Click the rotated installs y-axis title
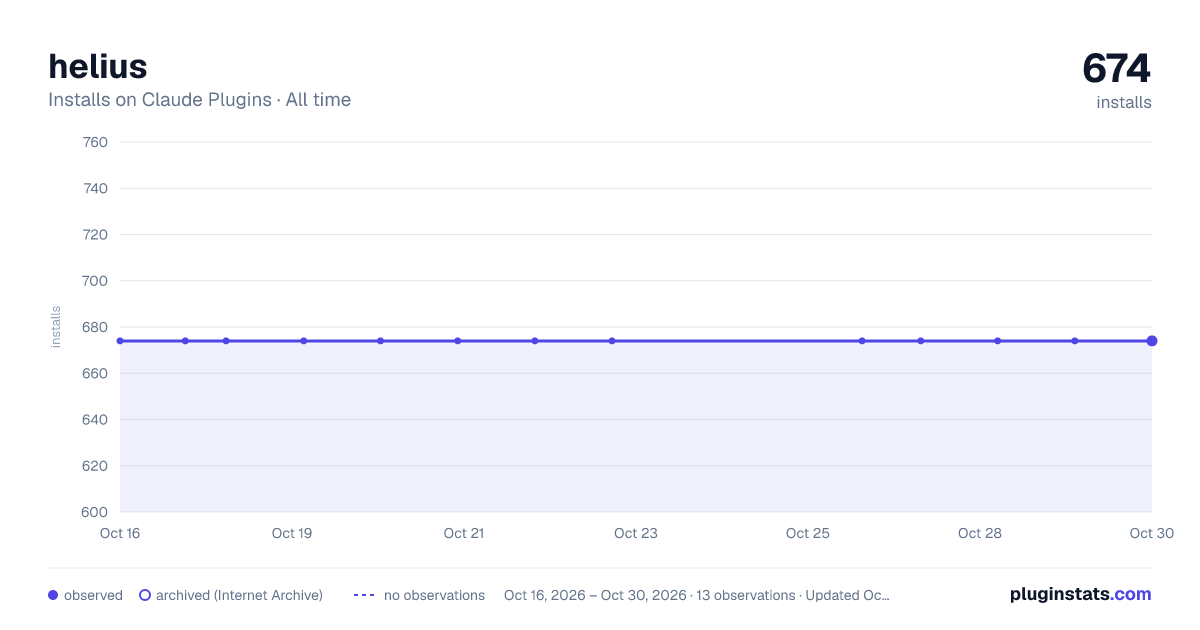This screenshot has width=1200, height=630. [56, 327]
